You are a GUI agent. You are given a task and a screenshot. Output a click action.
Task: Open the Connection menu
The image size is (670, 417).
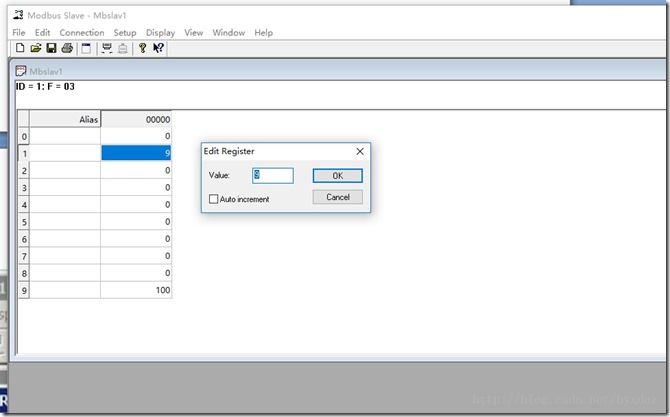pyautogui.click(x=82, y=32)
